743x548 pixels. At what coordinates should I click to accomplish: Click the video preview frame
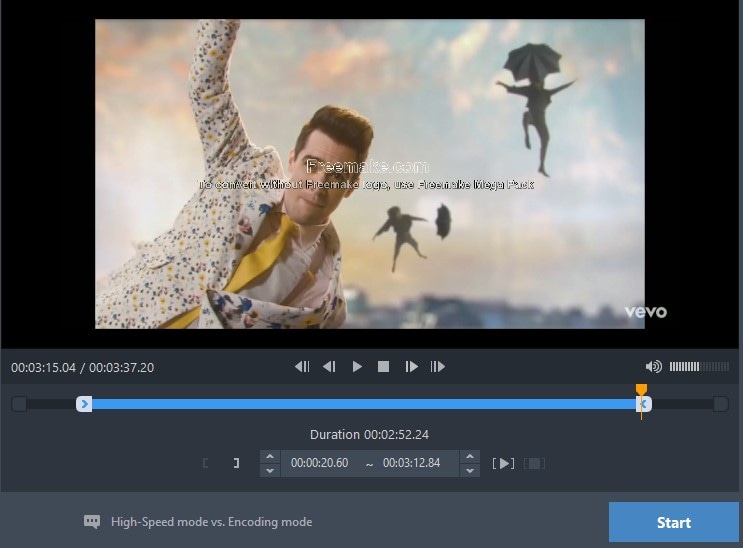[x=370, y=174]
